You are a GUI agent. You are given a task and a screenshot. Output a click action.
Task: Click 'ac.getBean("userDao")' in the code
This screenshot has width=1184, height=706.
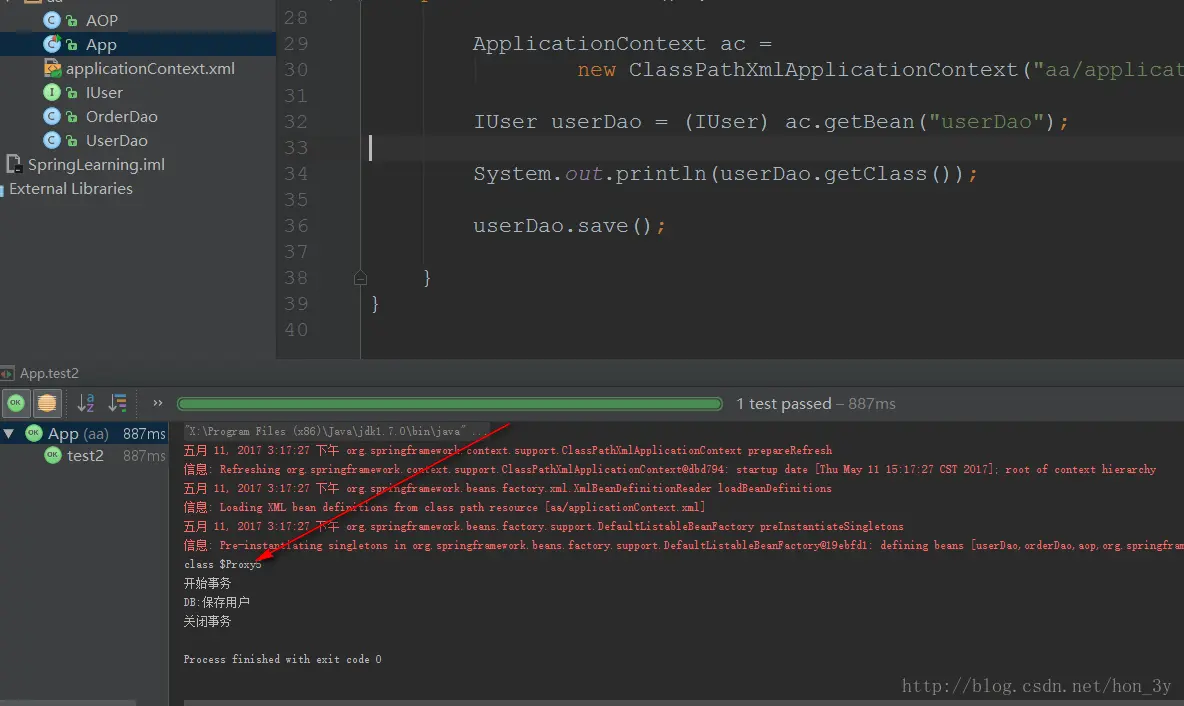click(x=920, y=122)
